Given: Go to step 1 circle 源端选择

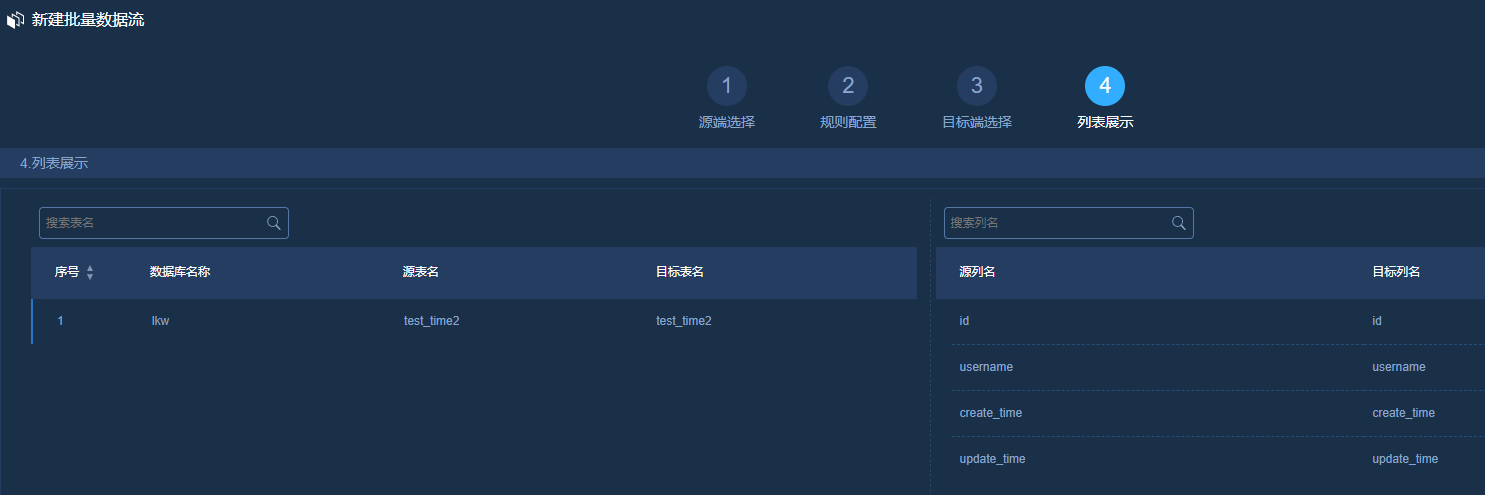Looking at the screenshot, I should click(x=726, y=87).
